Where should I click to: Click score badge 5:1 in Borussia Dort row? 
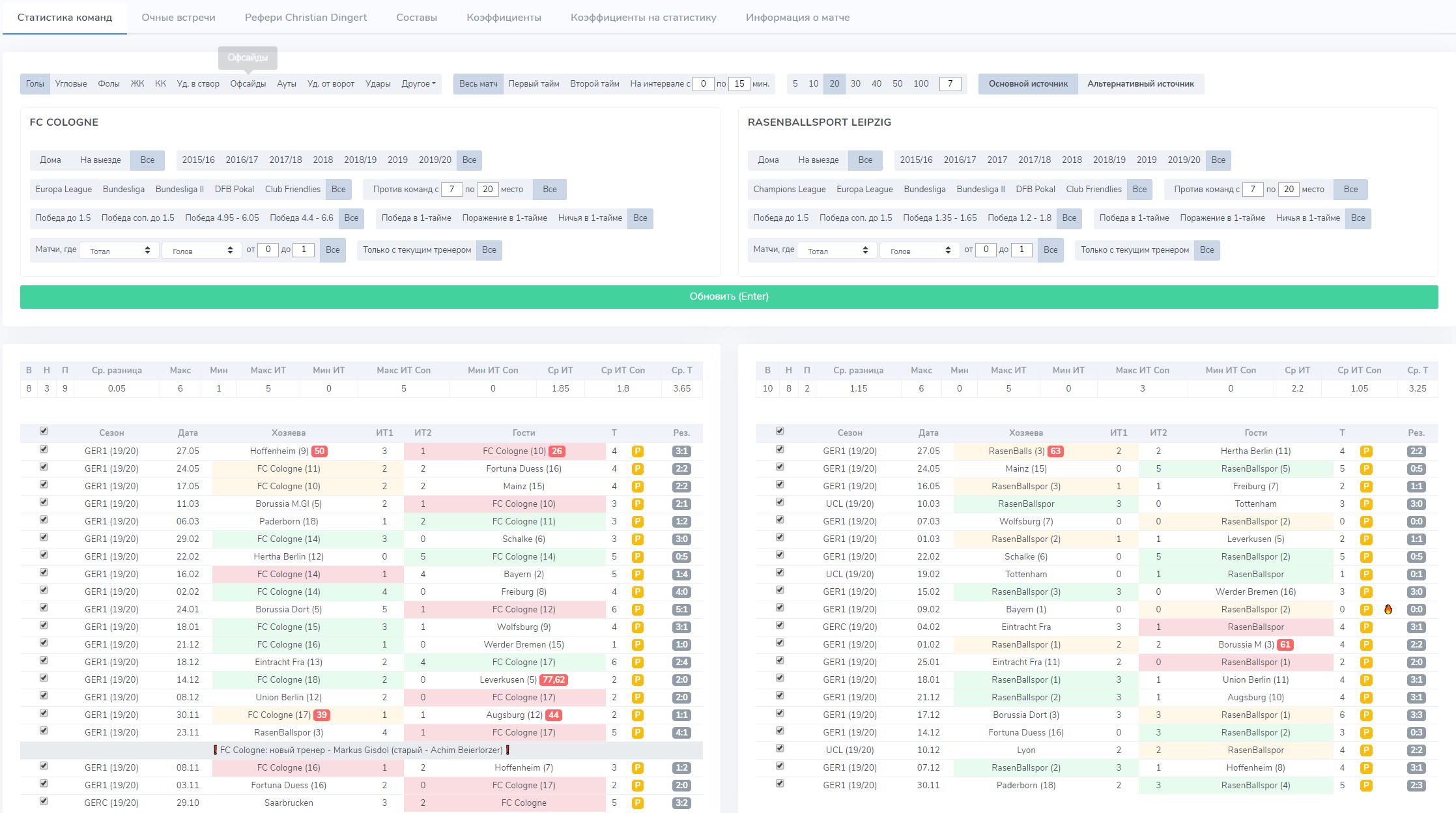[681, 609]
